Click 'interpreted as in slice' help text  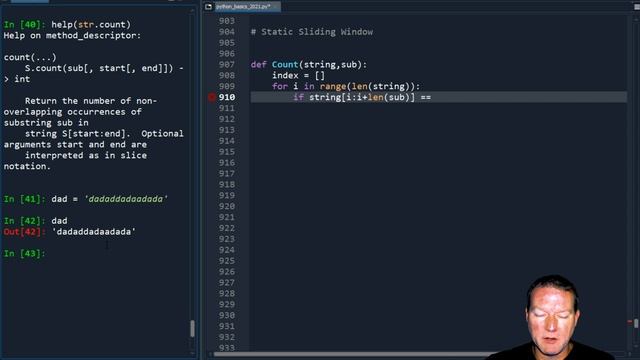click(86, 156)
